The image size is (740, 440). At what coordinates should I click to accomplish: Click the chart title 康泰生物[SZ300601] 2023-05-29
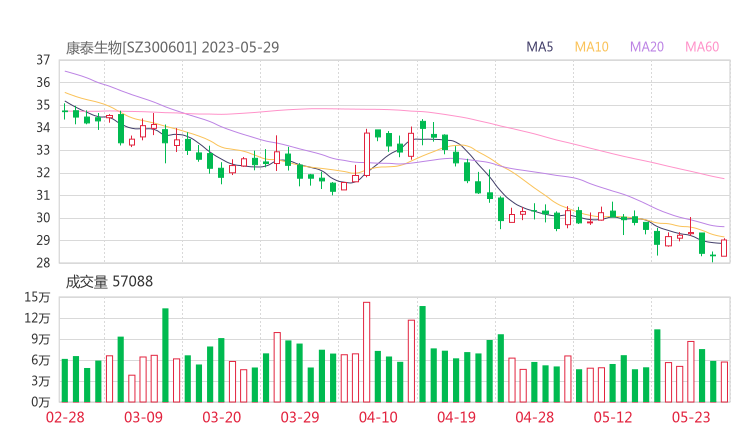click(172, 48)
